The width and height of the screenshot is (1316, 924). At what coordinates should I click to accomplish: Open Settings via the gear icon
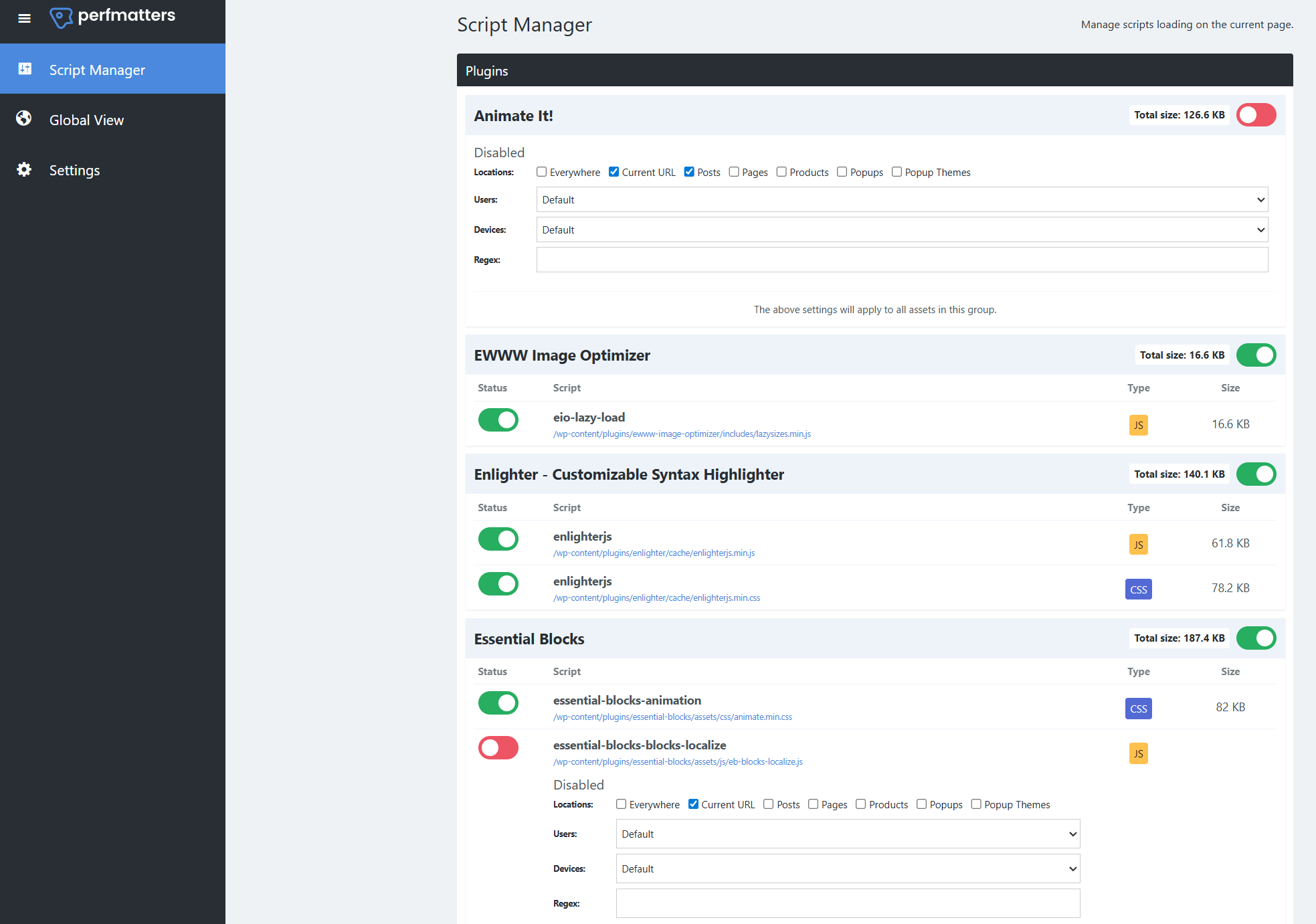pyautogui.click(x=24, y=169)
